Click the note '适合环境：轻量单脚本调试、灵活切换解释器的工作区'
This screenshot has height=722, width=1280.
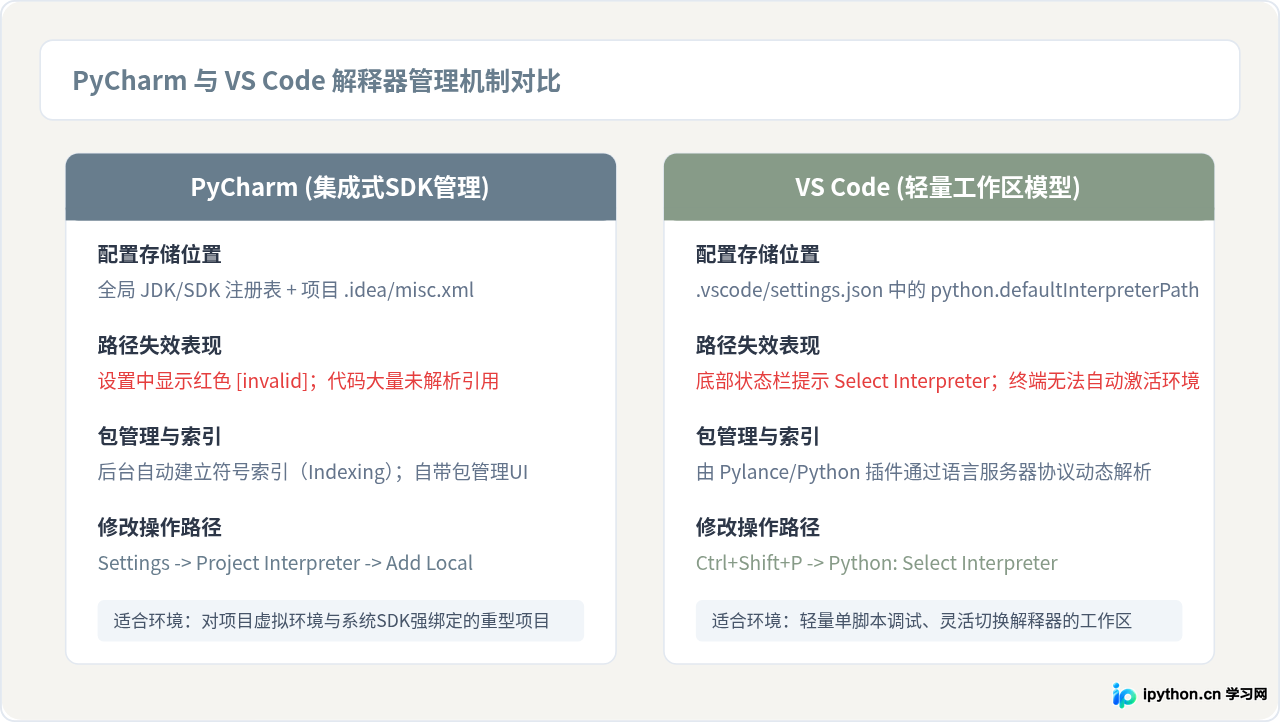pos(939,621)
